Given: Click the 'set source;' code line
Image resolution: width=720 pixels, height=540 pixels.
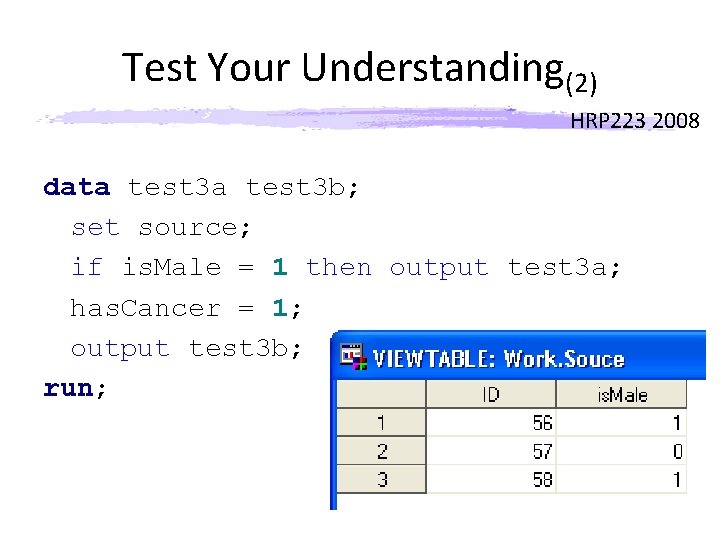Looking at the screenshot, I should pyautogui.click(x=161, y=227).
